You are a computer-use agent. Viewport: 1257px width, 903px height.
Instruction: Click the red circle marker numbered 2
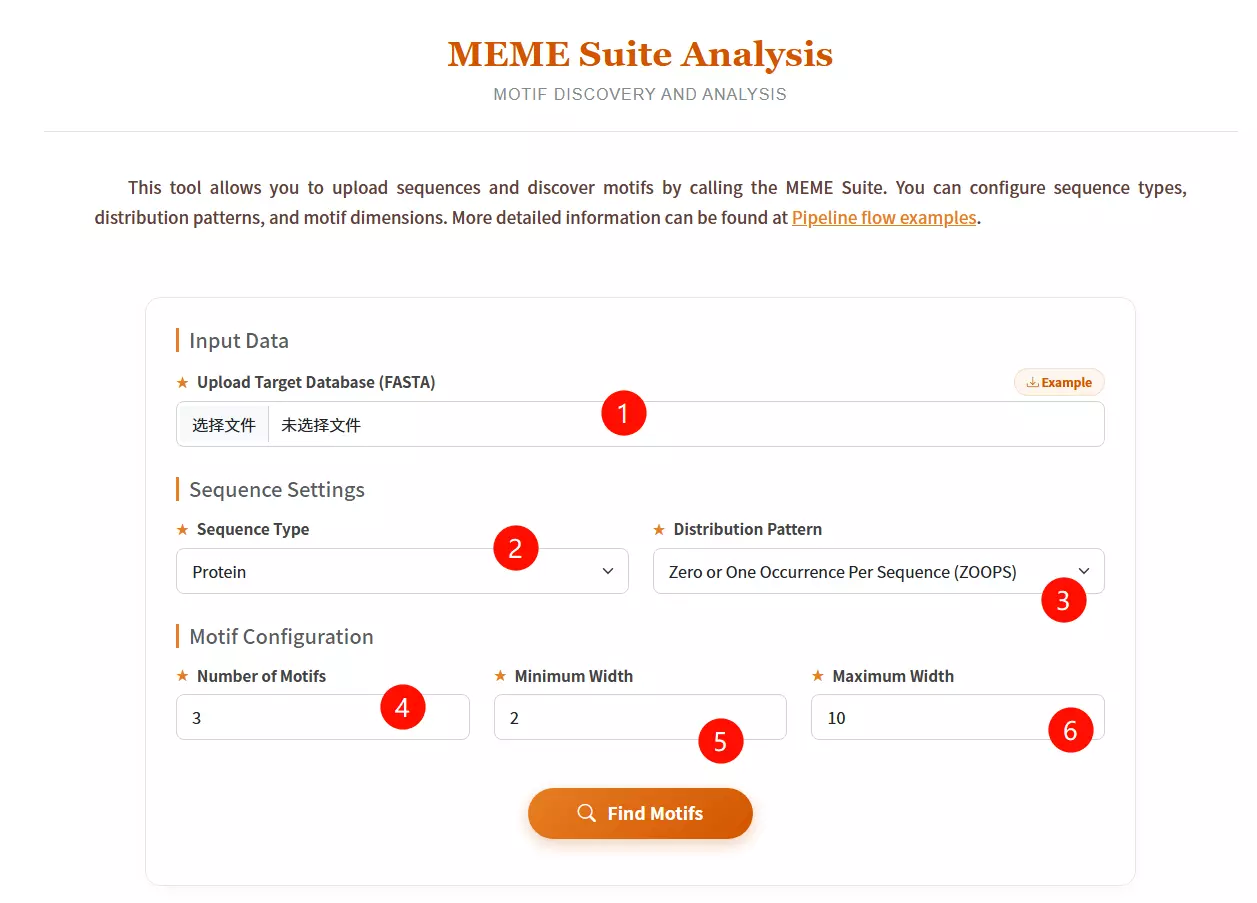coord(516,548)
